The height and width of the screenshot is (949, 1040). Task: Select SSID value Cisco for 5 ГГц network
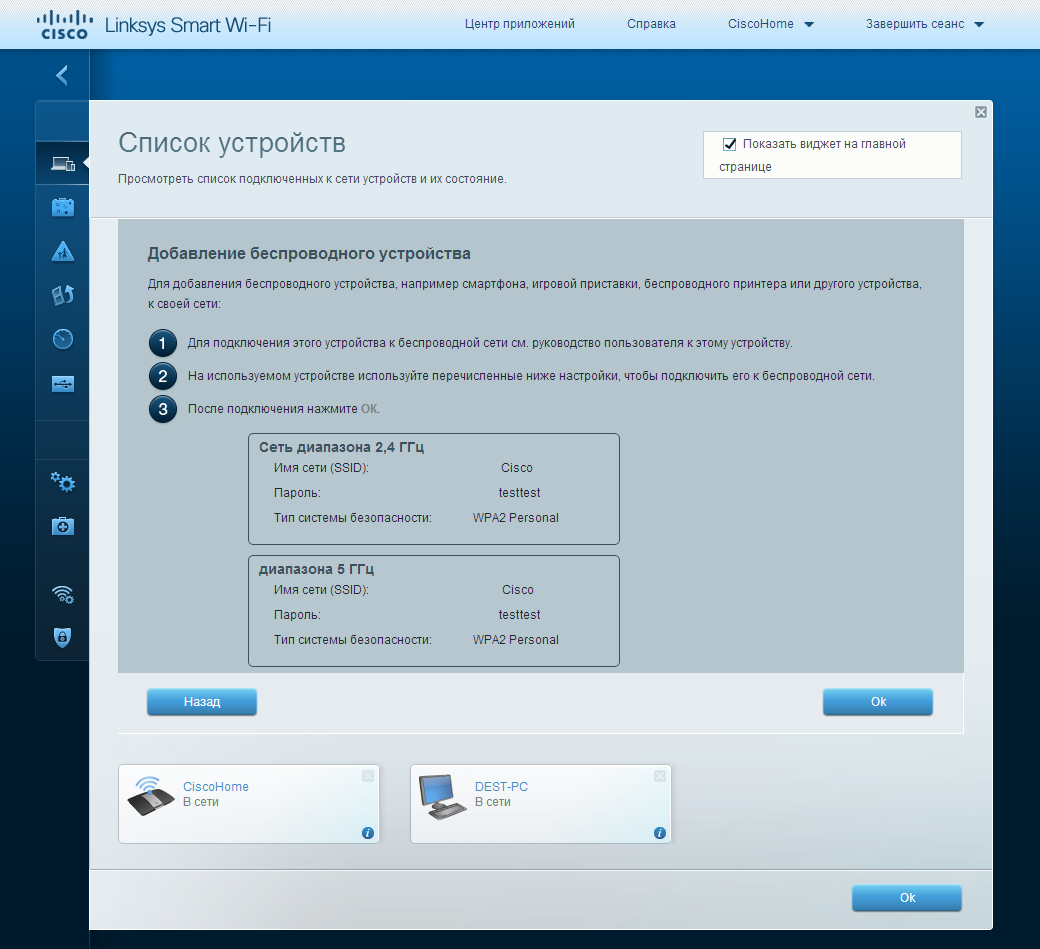point(517,590)
